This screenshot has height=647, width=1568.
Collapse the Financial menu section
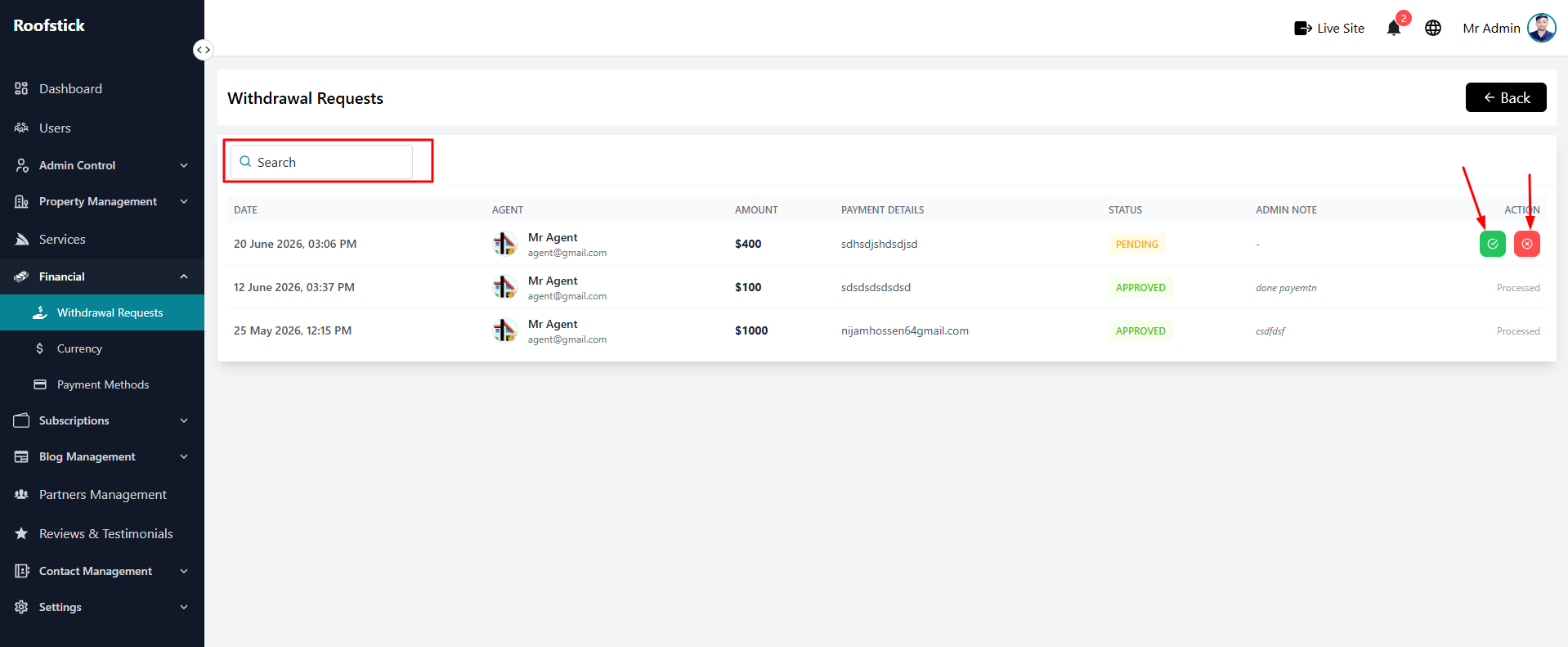click(x=101, y=276)
